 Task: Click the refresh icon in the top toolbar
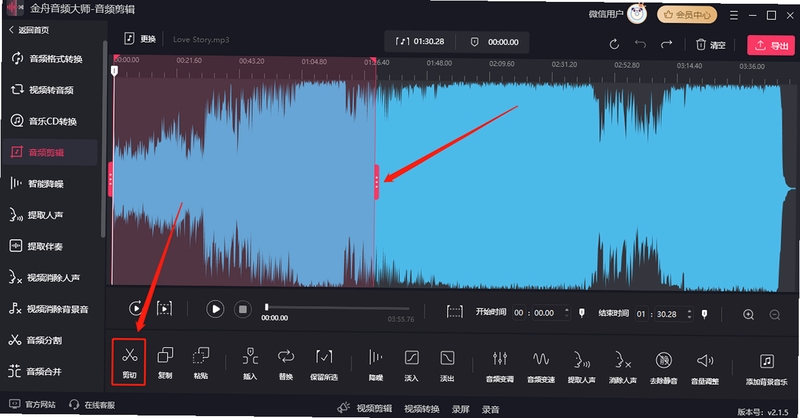614,44
